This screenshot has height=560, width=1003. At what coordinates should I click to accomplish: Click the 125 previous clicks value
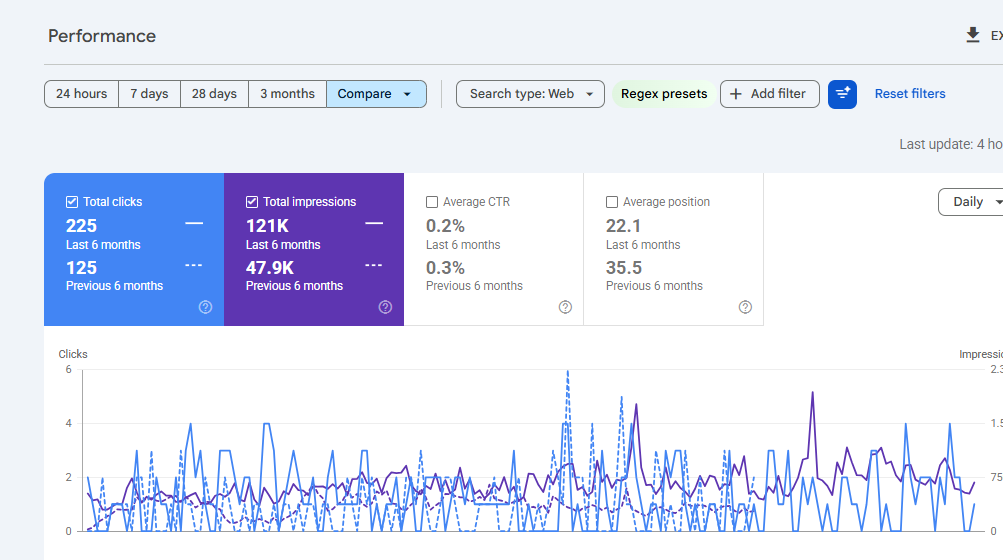(81, 268)
